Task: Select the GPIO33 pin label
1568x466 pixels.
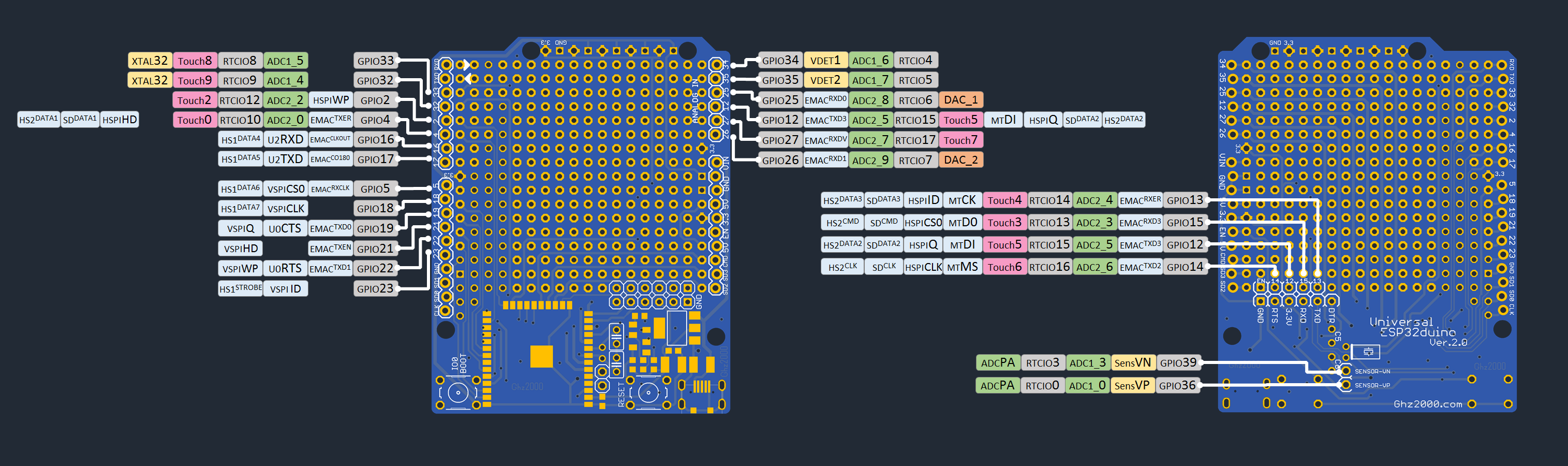Action: click(375, 61)
